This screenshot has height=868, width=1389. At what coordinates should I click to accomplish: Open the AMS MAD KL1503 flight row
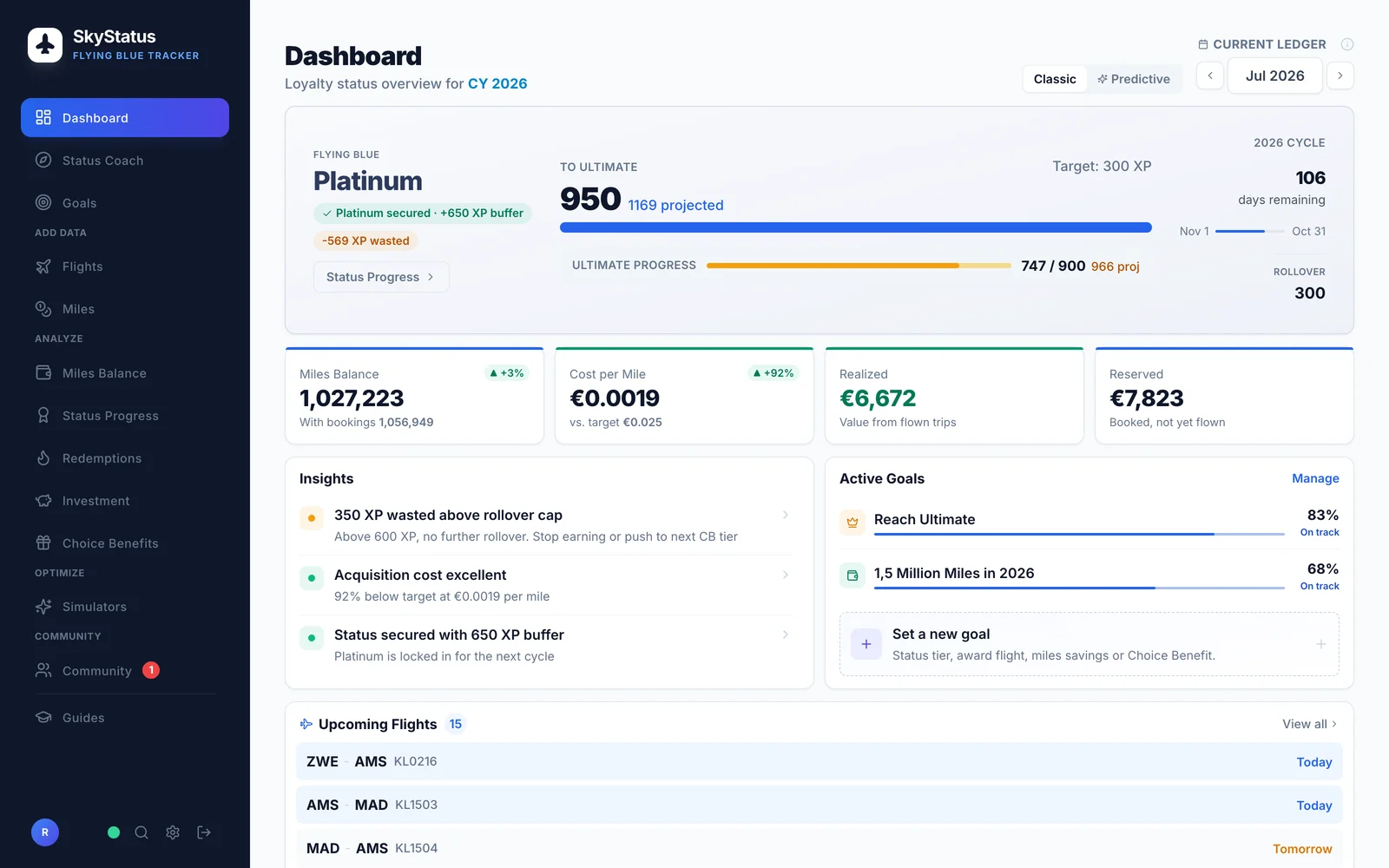tap(820, 805)
